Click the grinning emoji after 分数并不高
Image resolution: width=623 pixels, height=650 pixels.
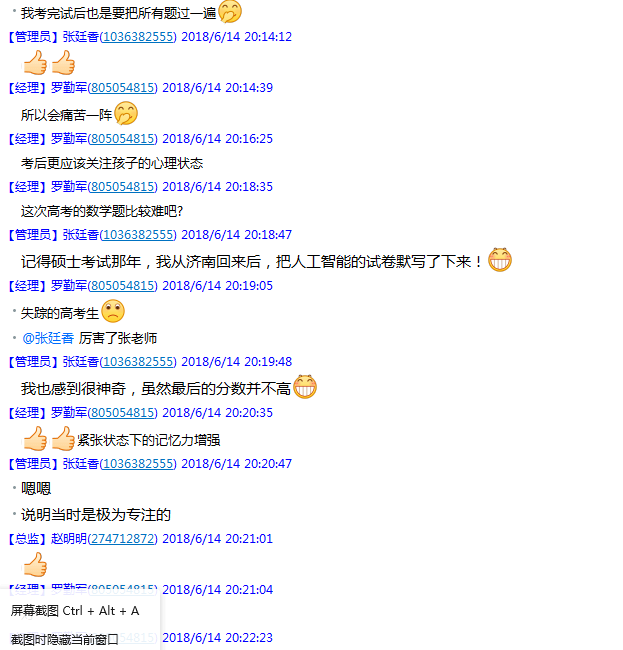coord(305,386)
